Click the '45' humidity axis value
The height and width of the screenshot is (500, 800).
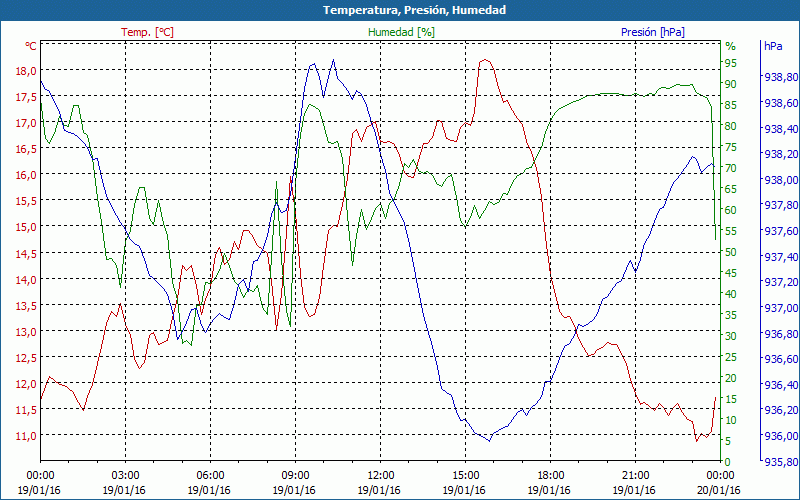(x=731, y=273)
